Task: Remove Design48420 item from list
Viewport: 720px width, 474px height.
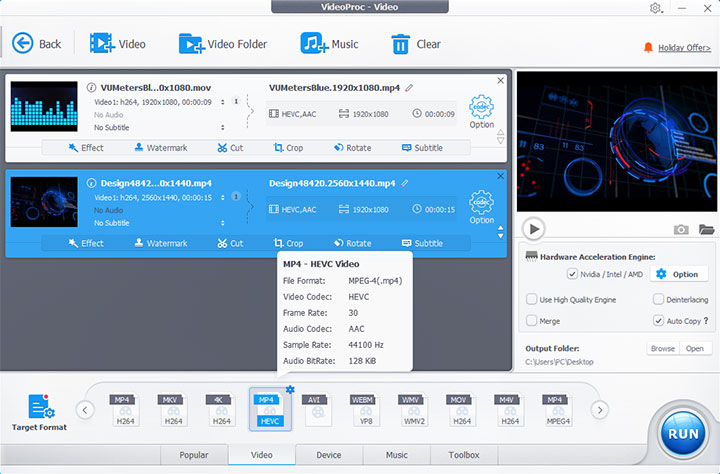Action: point(501,176)
